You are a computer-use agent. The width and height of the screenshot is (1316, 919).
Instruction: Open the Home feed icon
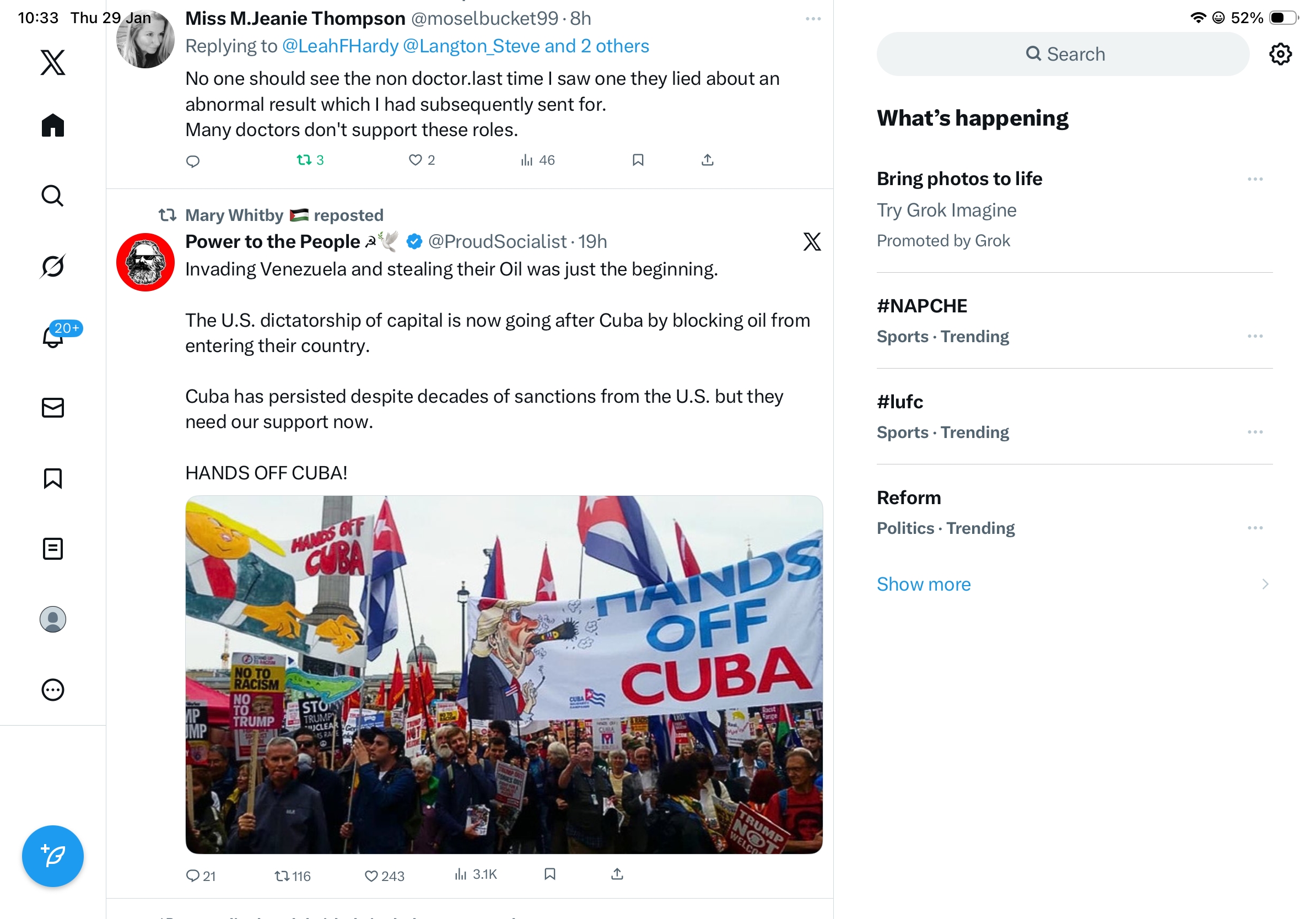pyautogui.click(x=53, y=125)
